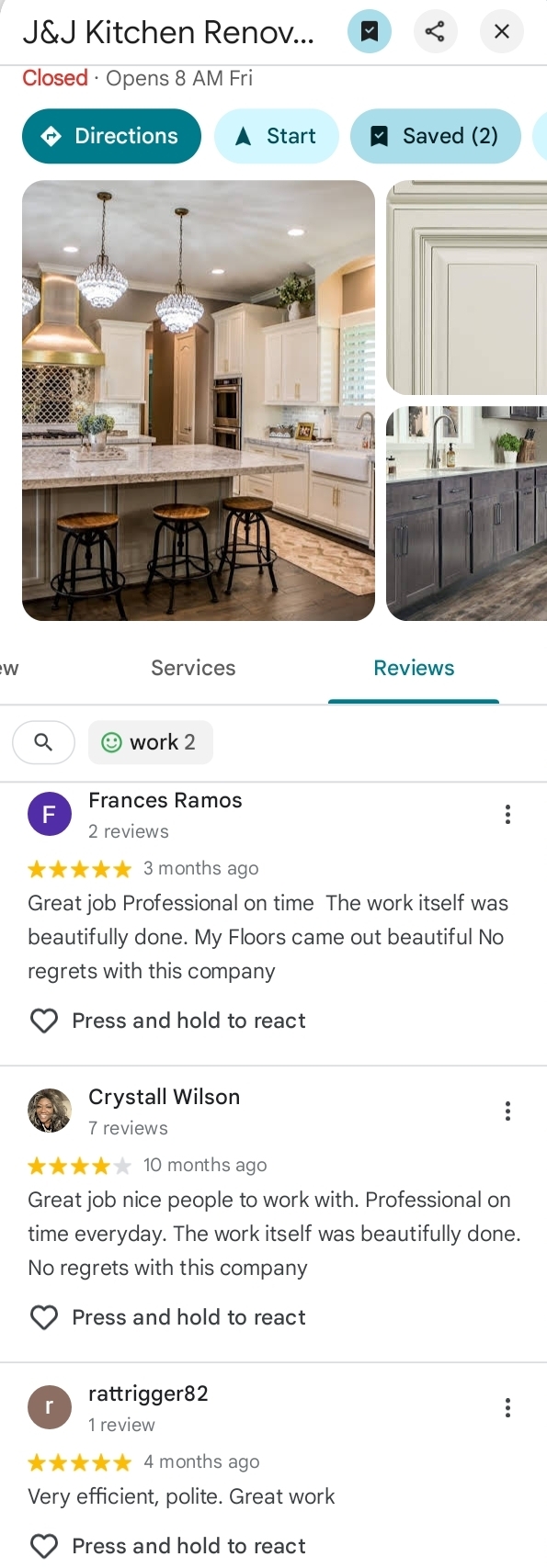The width and height of the screenshot is (547, 1568).
Task: Filter reviews by 'work 2' chip
Action: 151,742
